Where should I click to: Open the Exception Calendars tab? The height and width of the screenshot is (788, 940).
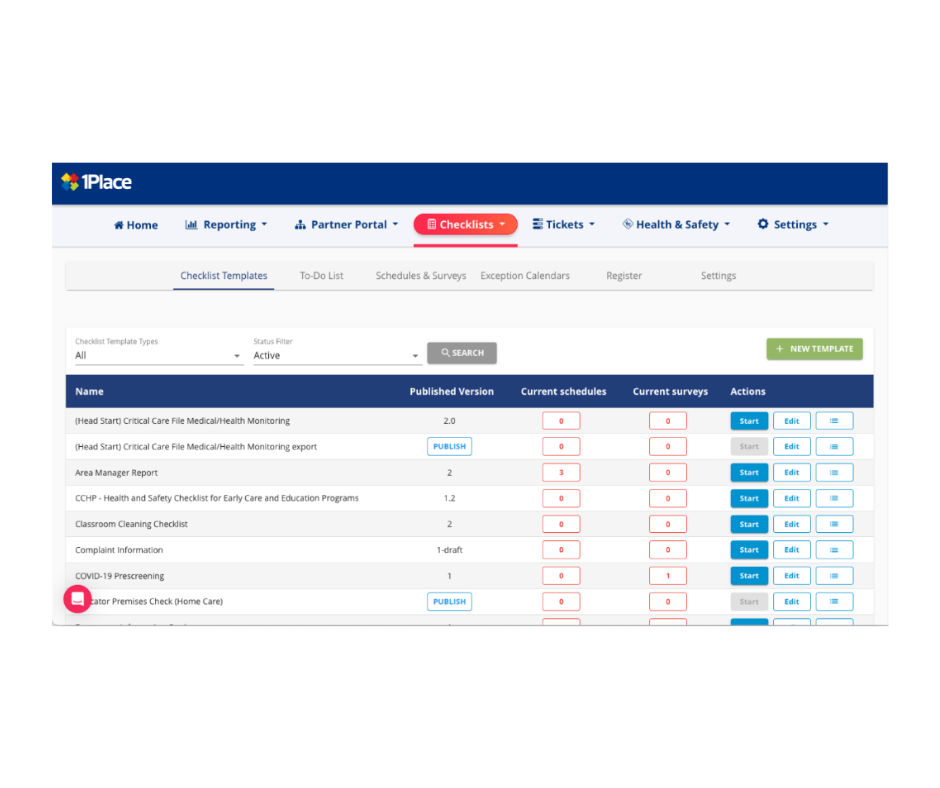click(x=525, y=276)
